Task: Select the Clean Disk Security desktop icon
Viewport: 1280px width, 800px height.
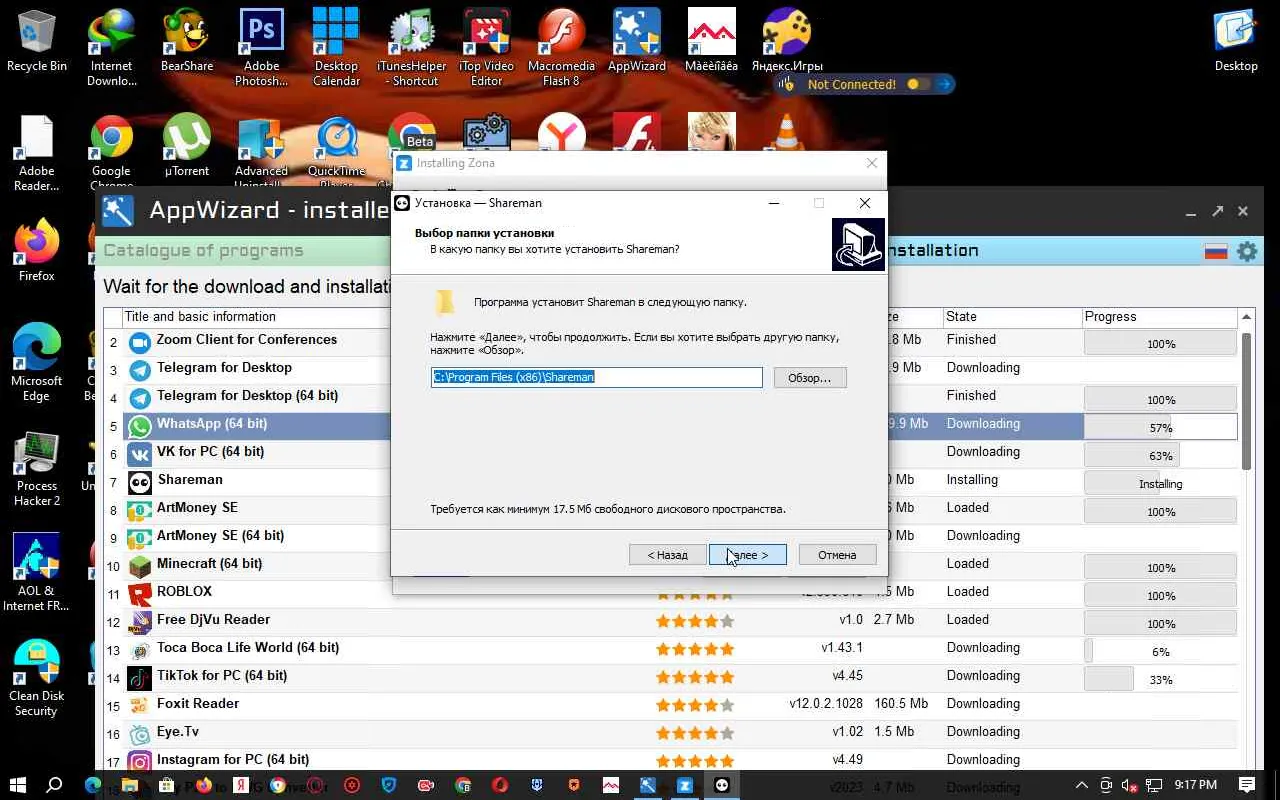Action: (x=37, y=677)
